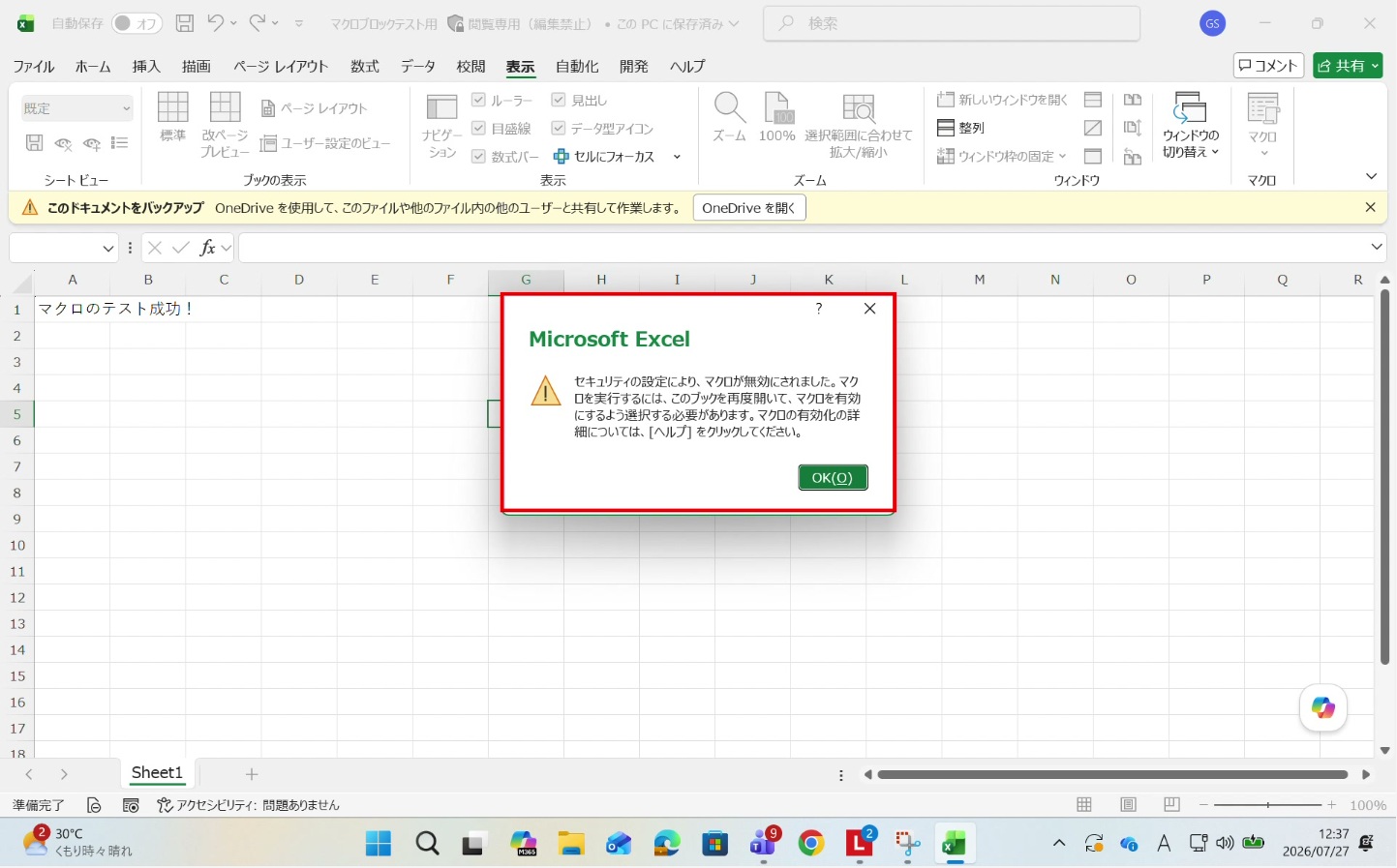Viewport: 1397px width, 868px height.
Task: Select the 標準 (Normal) view icon
Action: [x=172, y=117]
